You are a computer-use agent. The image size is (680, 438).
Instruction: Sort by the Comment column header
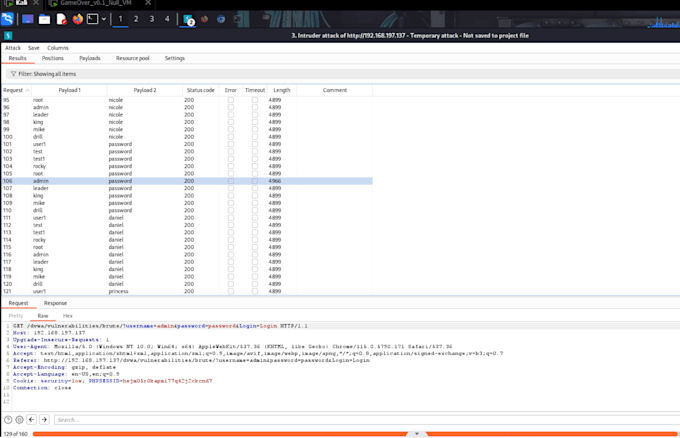pyautogui.click(x=335, y=90)
